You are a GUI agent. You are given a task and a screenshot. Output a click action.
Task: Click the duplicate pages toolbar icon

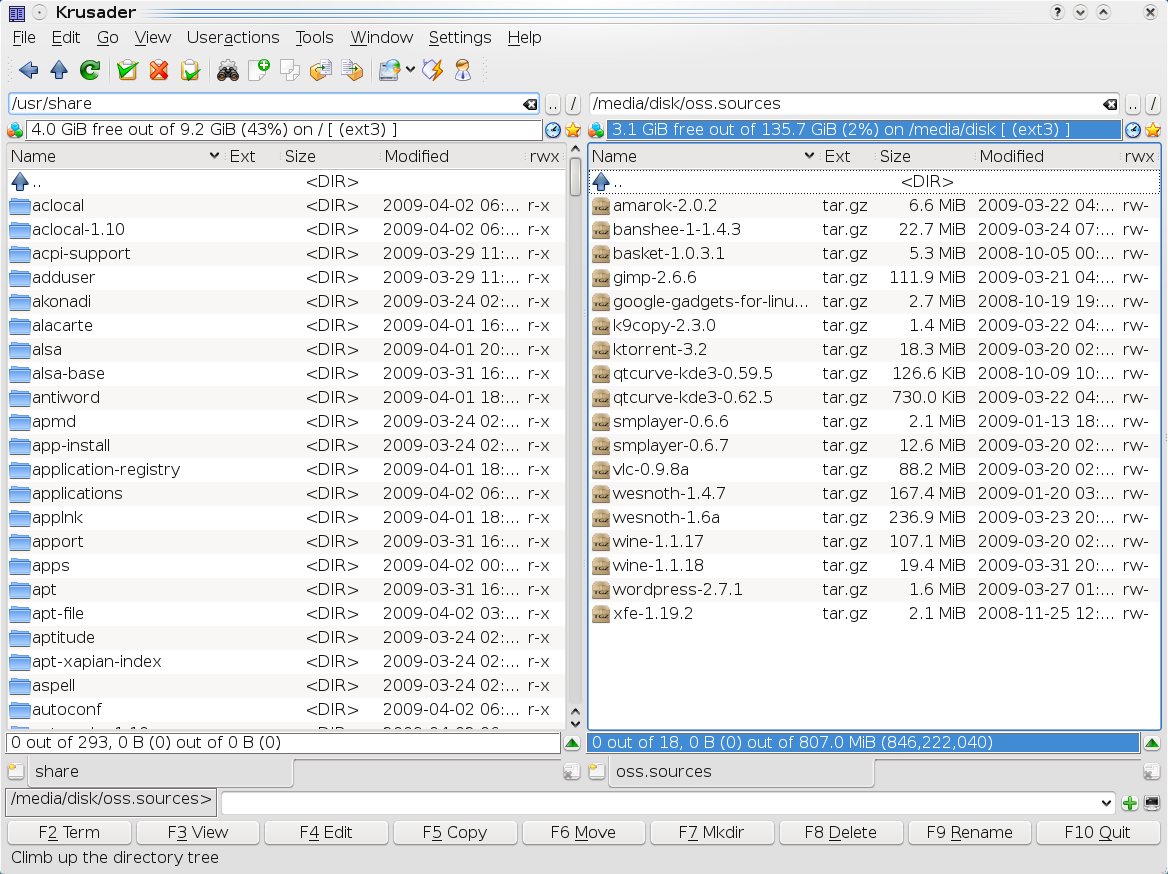(x=290, y=70)
